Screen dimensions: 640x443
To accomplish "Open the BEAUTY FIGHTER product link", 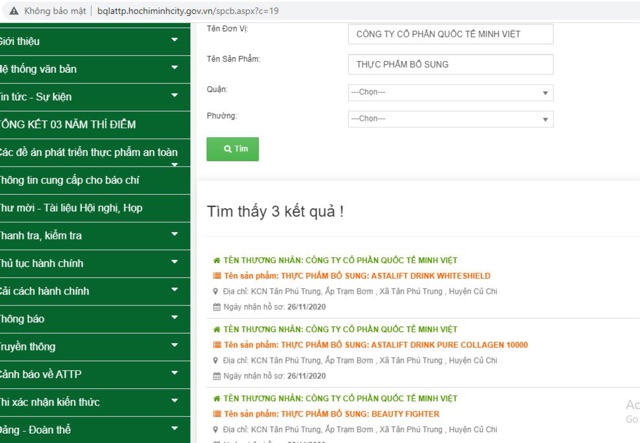I will point(332,414).
